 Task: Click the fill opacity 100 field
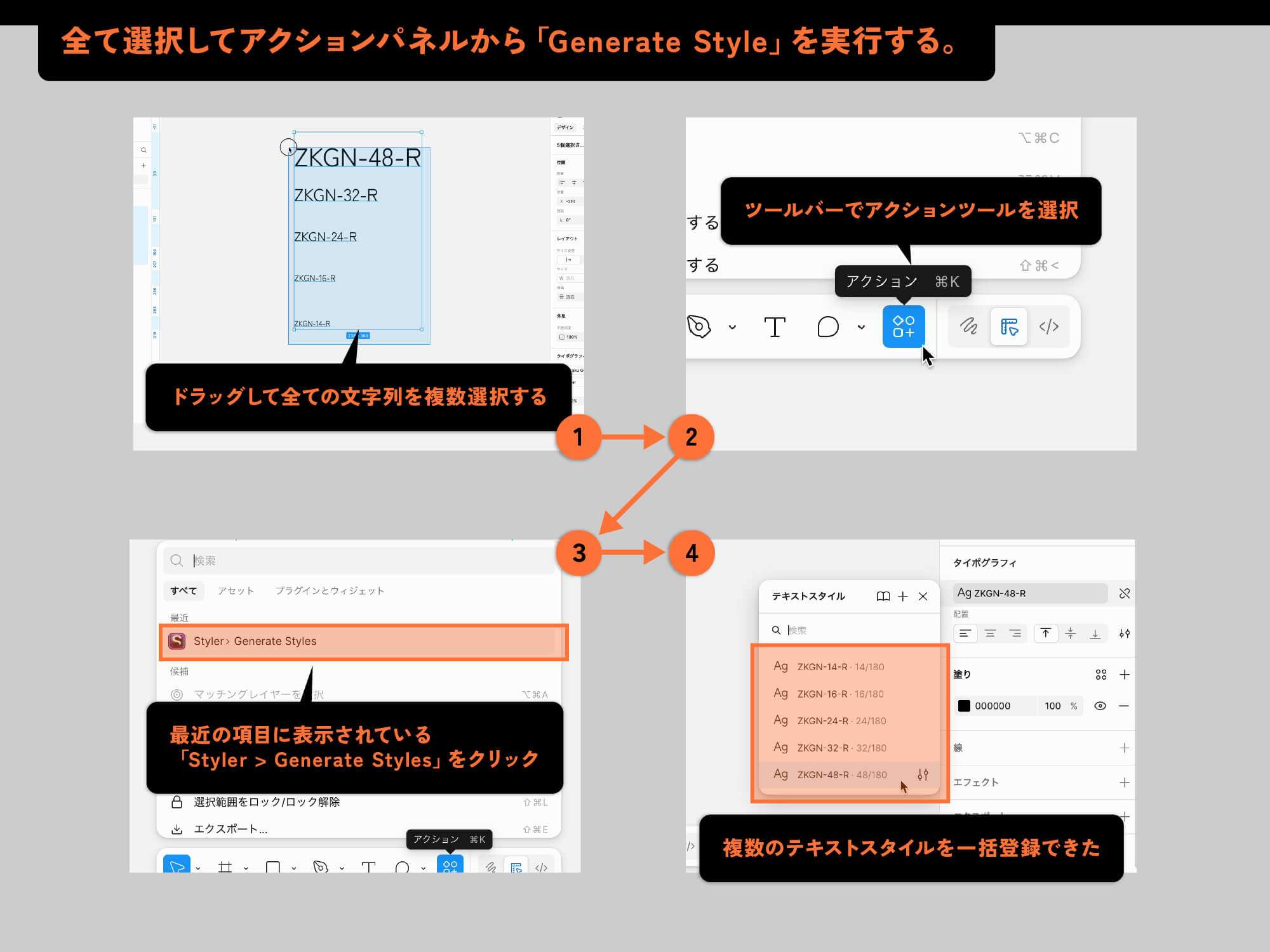[1053, 706]
